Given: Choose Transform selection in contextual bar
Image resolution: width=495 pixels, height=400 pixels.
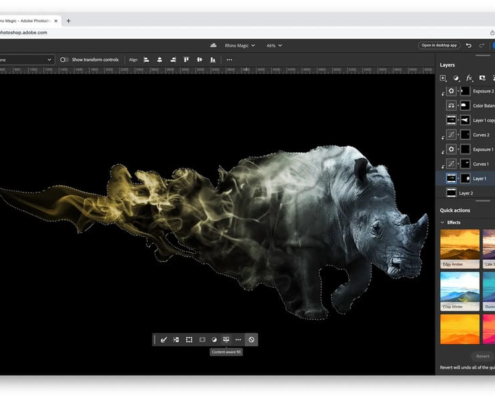Looking at the screenshot, I should [189, 340].
